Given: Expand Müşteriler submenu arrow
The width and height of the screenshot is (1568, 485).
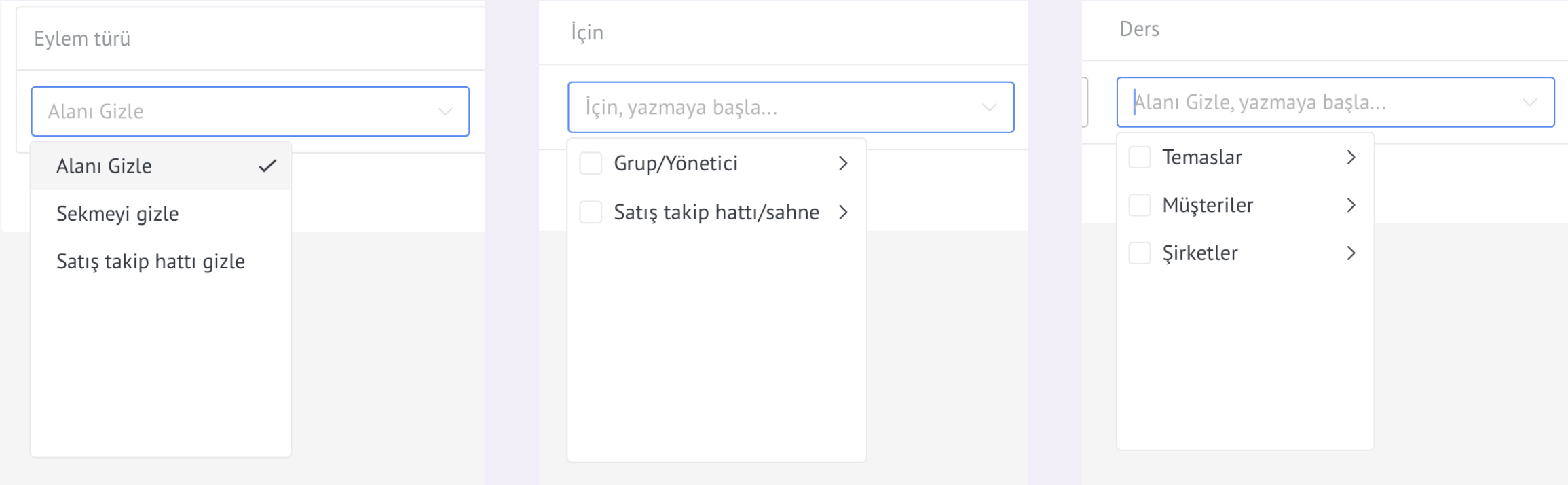Looking at the screenshot, I should (1351, 205).
